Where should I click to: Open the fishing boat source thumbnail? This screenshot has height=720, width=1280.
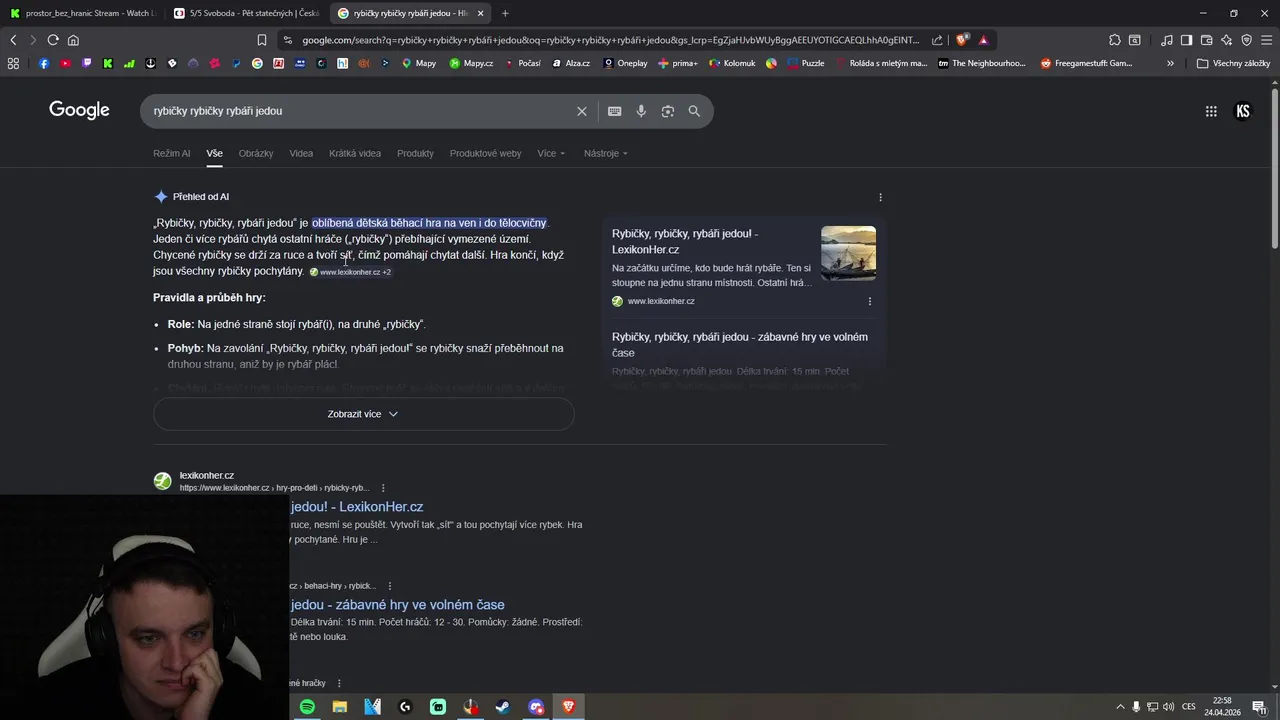848,253
